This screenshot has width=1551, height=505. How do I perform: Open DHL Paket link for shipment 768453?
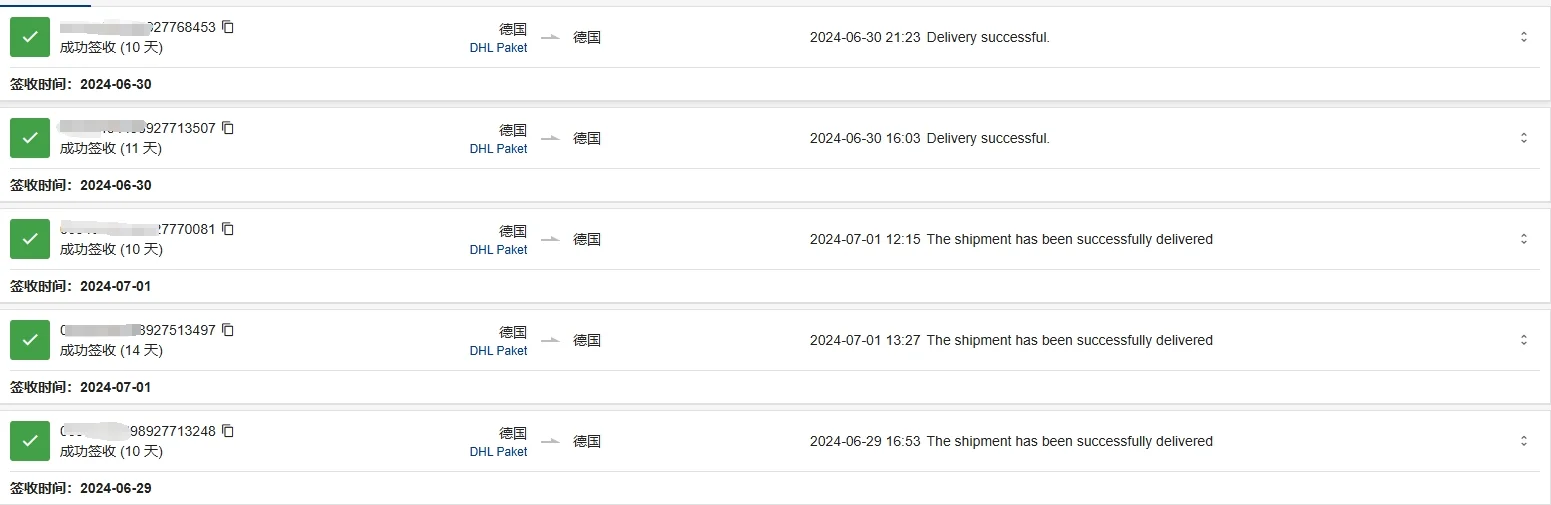pos(498,47)
